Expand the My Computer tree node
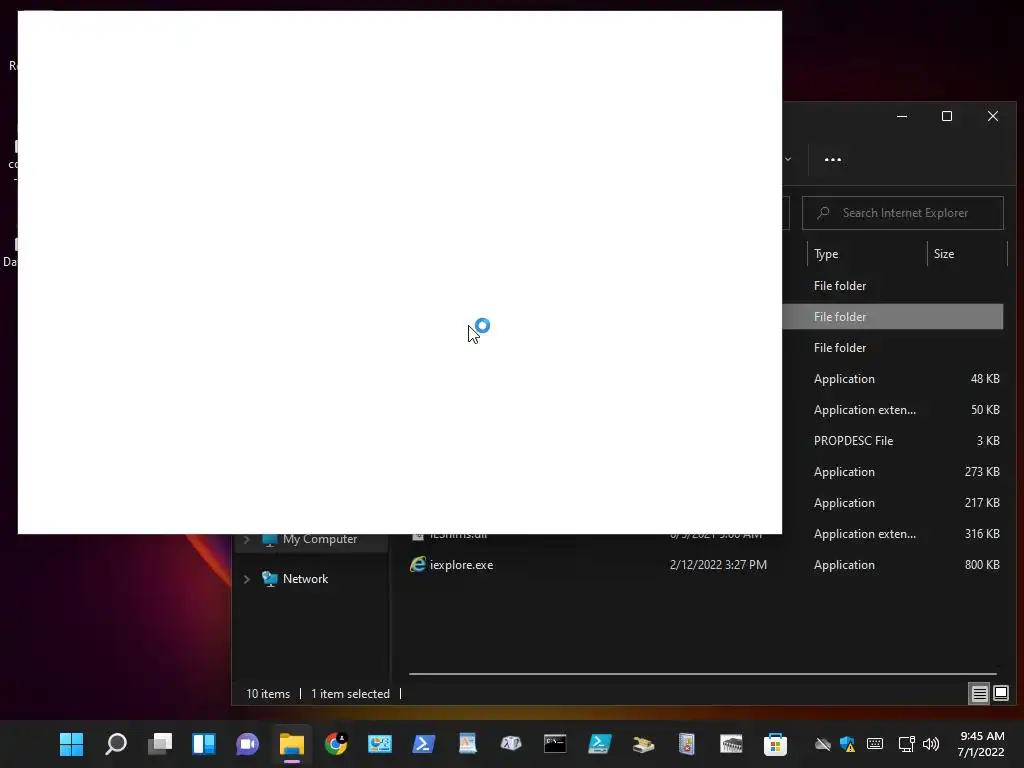 click(247, 539)
